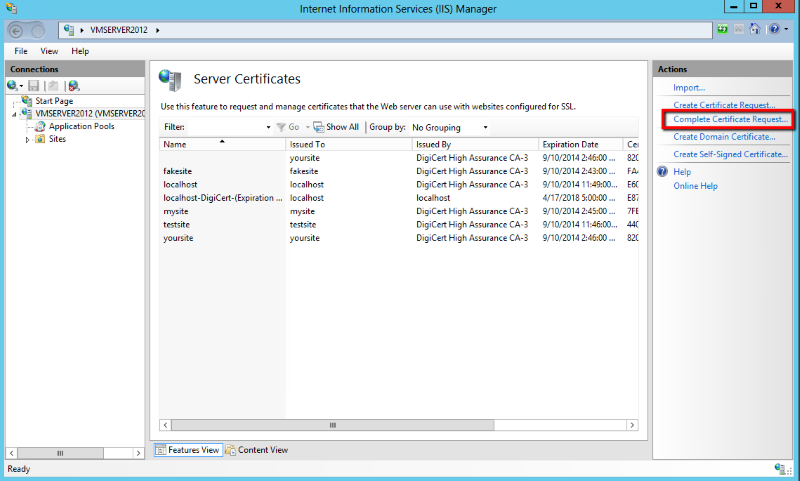Click the create new connection globe icon
The height and width of the screenshot is (481, 800).
pos(13,86)
